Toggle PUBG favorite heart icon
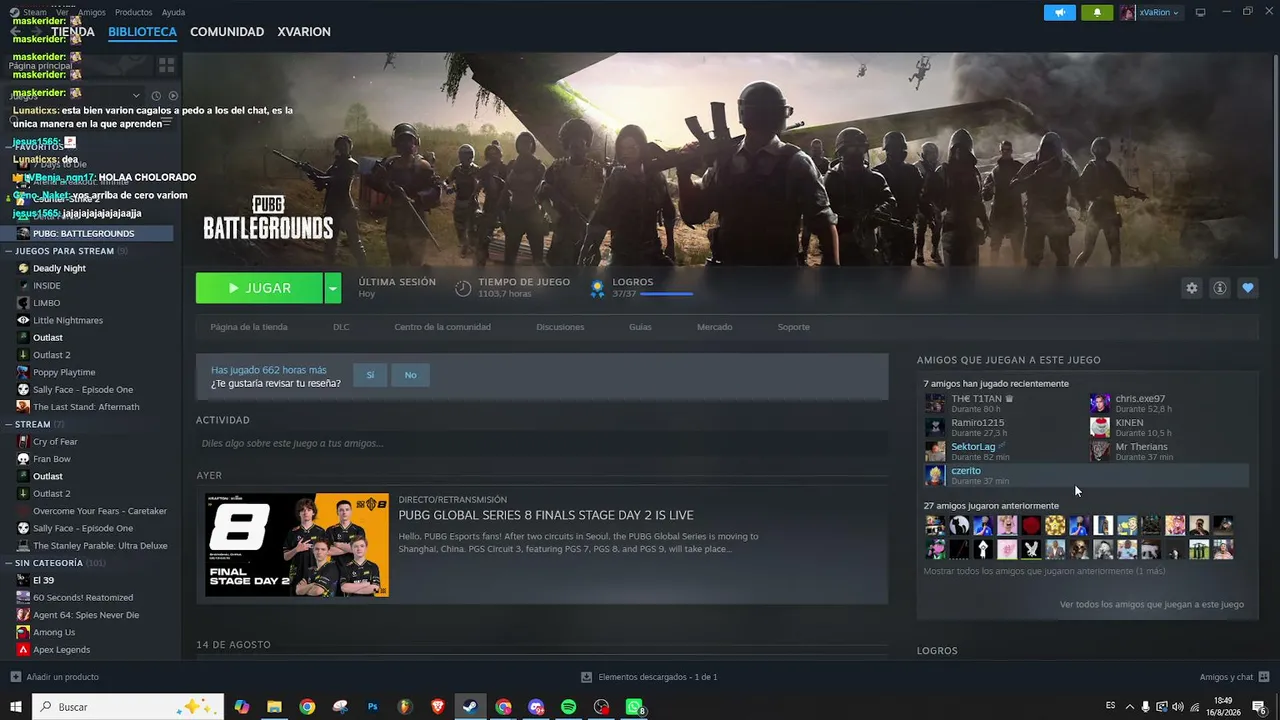Screen dimensions: 1280x720 [1247, 288]
